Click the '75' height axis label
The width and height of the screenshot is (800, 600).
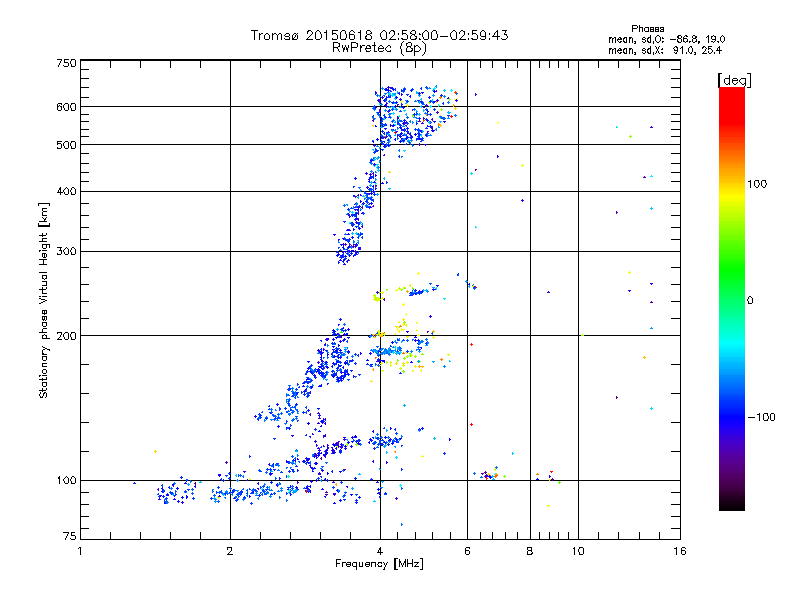[70, 536]
